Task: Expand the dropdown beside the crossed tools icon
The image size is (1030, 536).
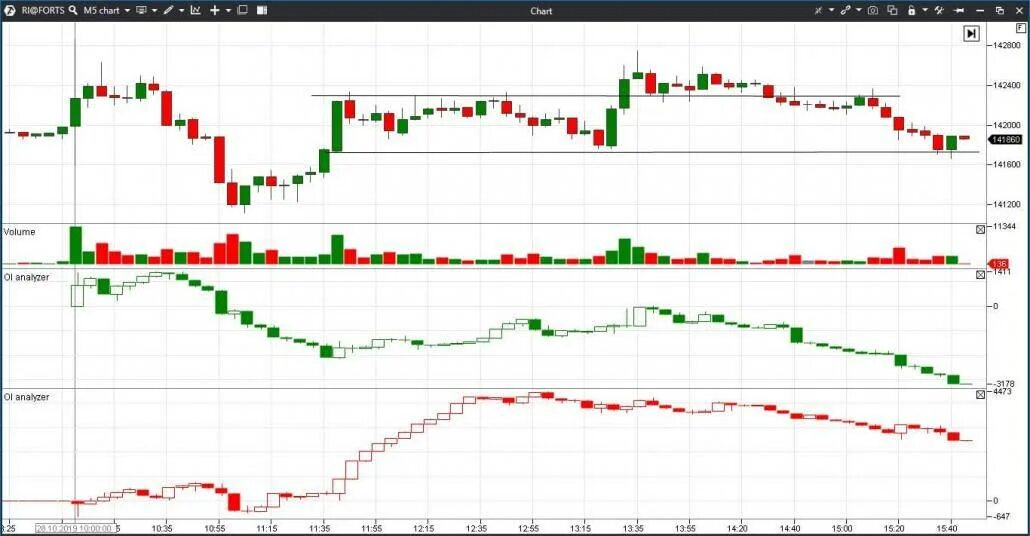Action: (x=831, y=11)
